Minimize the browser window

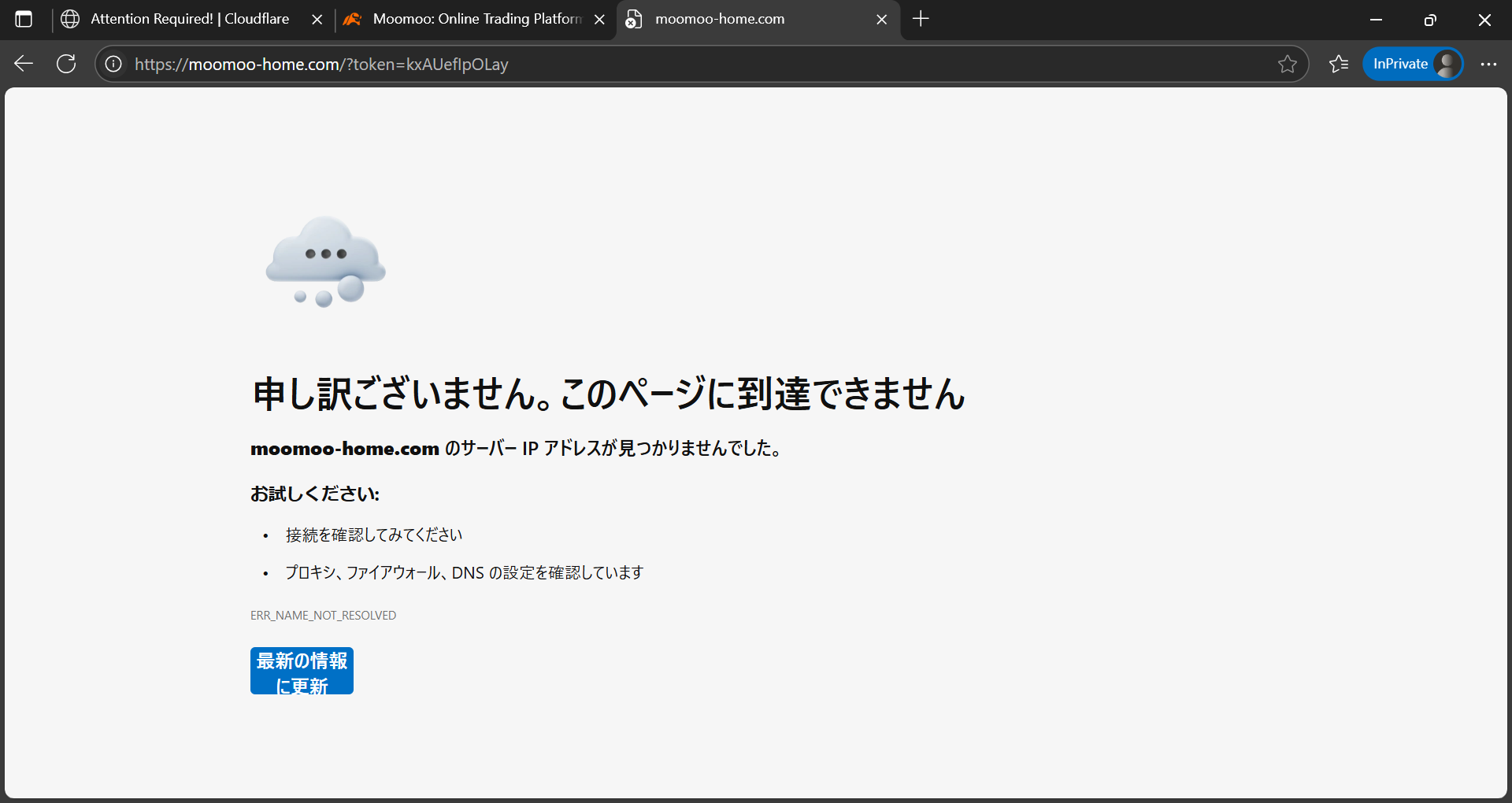[1377, 20]
